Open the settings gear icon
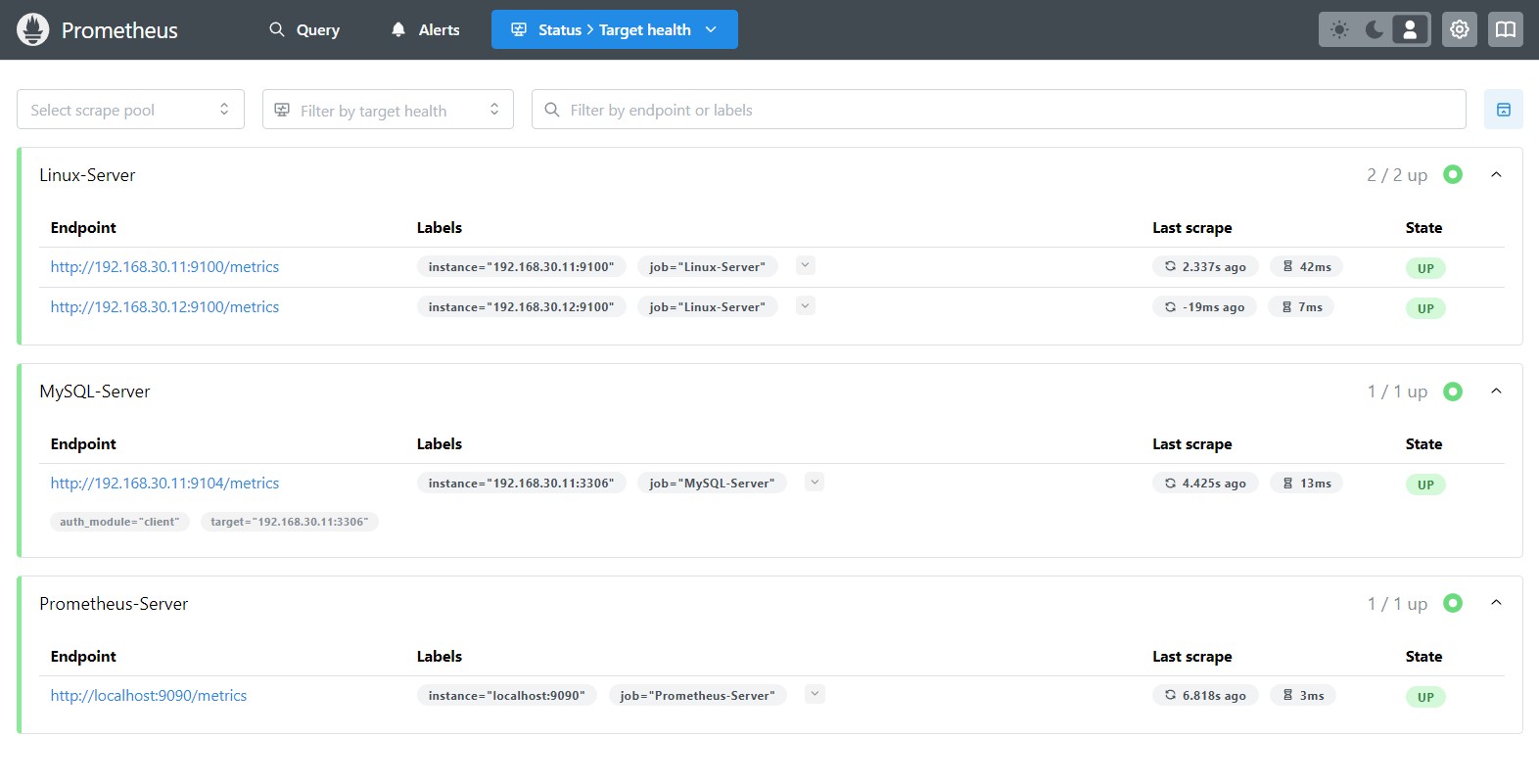1539x784 pixels. point(1459,29)
